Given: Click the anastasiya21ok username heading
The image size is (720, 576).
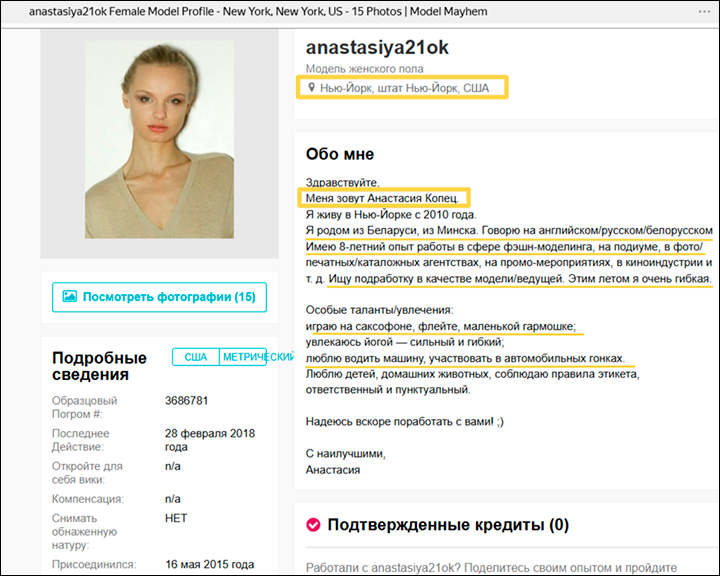Looking at the screenshot, I should [377, 47].
